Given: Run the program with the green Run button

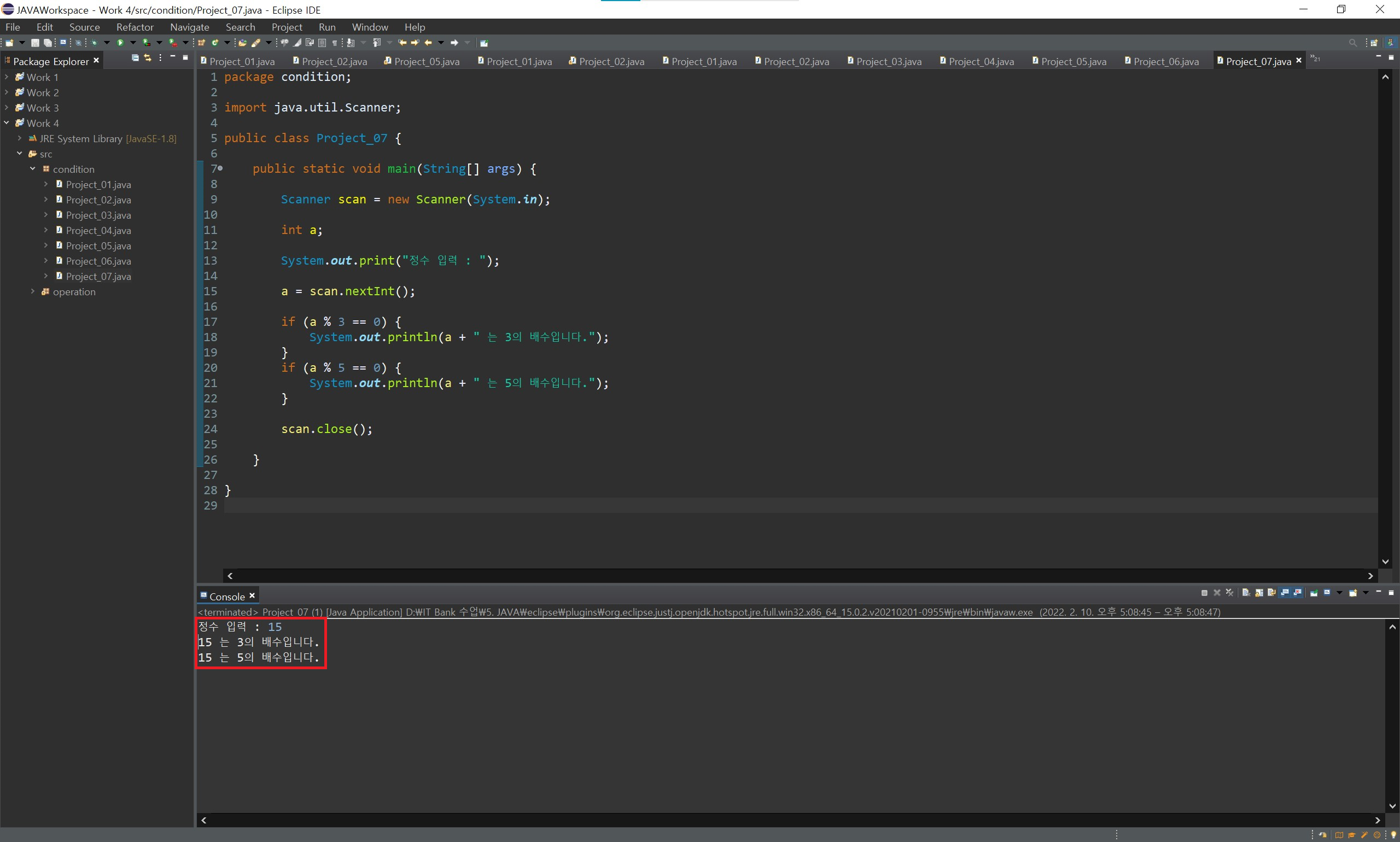Looking at the screenshot, I should pyautogui.click(x=120, y=43).
